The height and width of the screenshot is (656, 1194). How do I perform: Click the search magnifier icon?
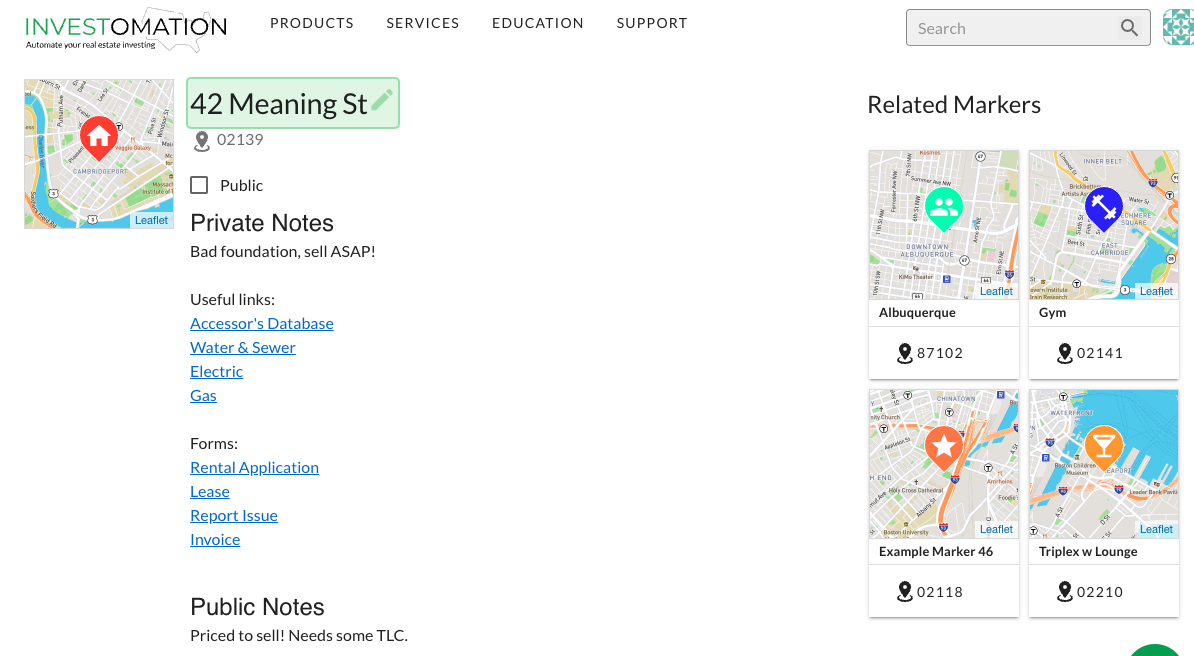[1129, 28]
